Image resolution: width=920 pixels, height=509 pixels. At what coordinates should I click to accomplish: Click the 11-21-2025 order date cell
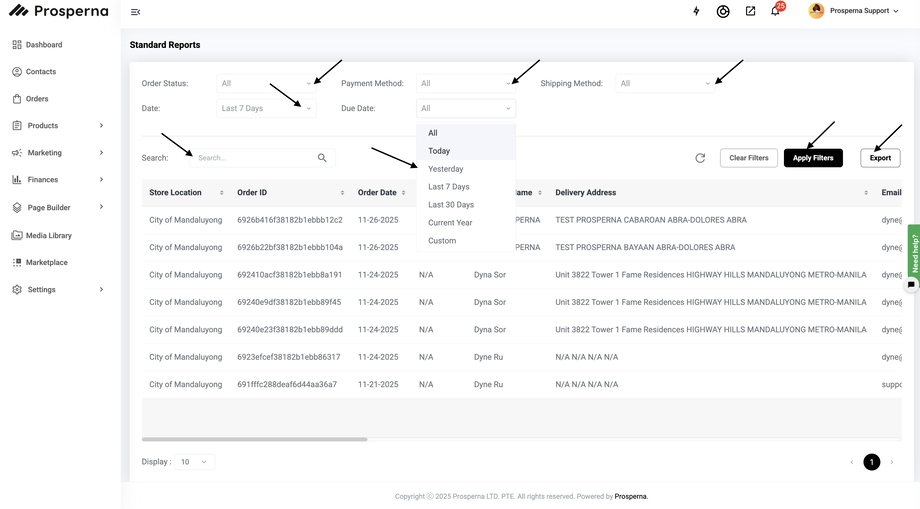point(378,384)
